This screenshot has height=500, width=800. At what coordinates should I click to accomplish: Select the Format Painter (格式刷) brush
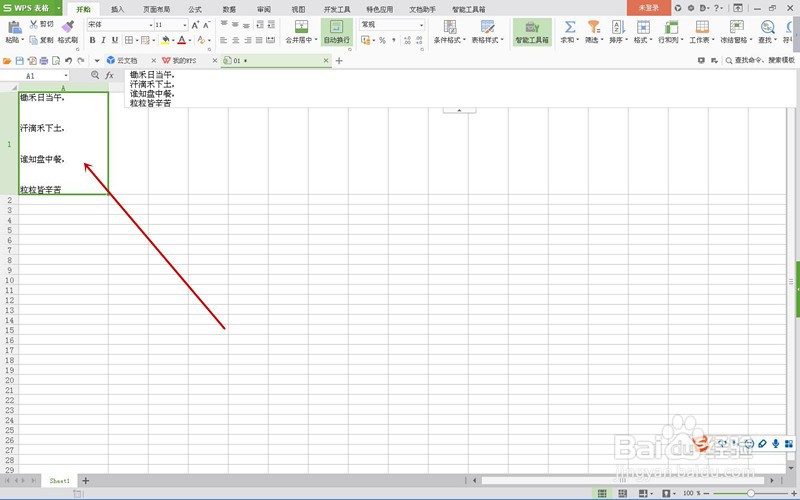[67, 27]
